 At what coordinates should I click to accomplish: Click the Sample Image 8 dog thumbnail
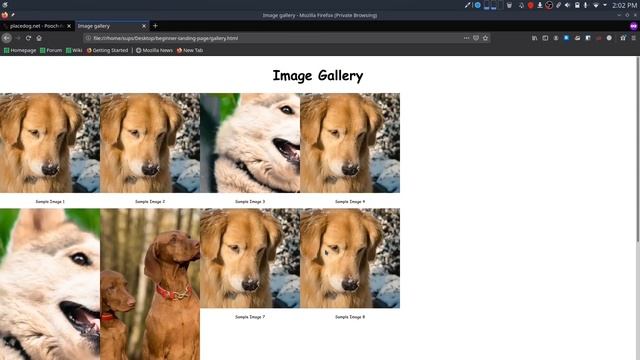point(350,258)
